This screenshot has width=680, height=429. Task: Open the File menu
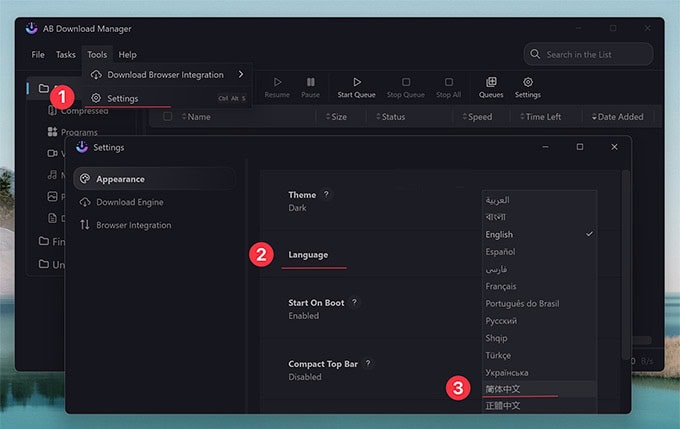pyautogui.click(x=38, y=55)
